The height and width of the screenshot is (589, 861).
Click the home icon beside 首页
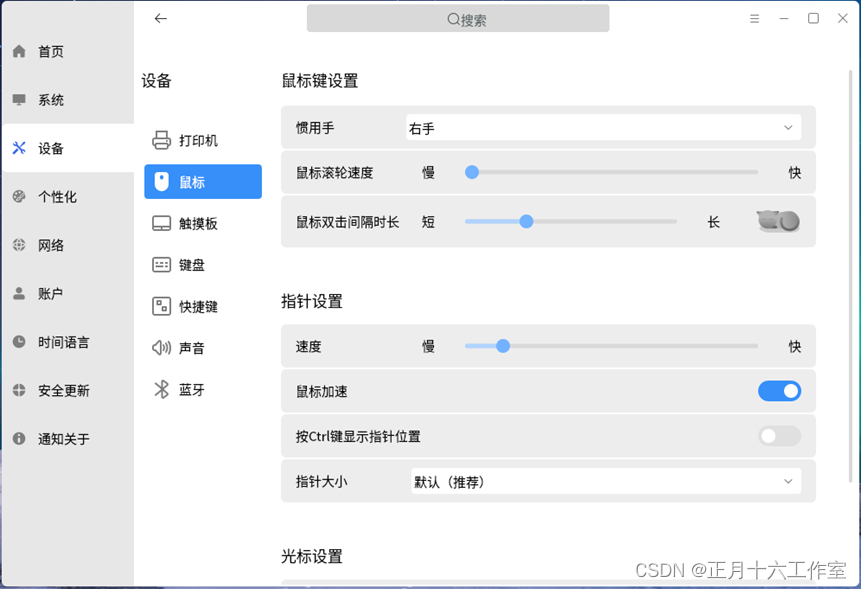19,51
